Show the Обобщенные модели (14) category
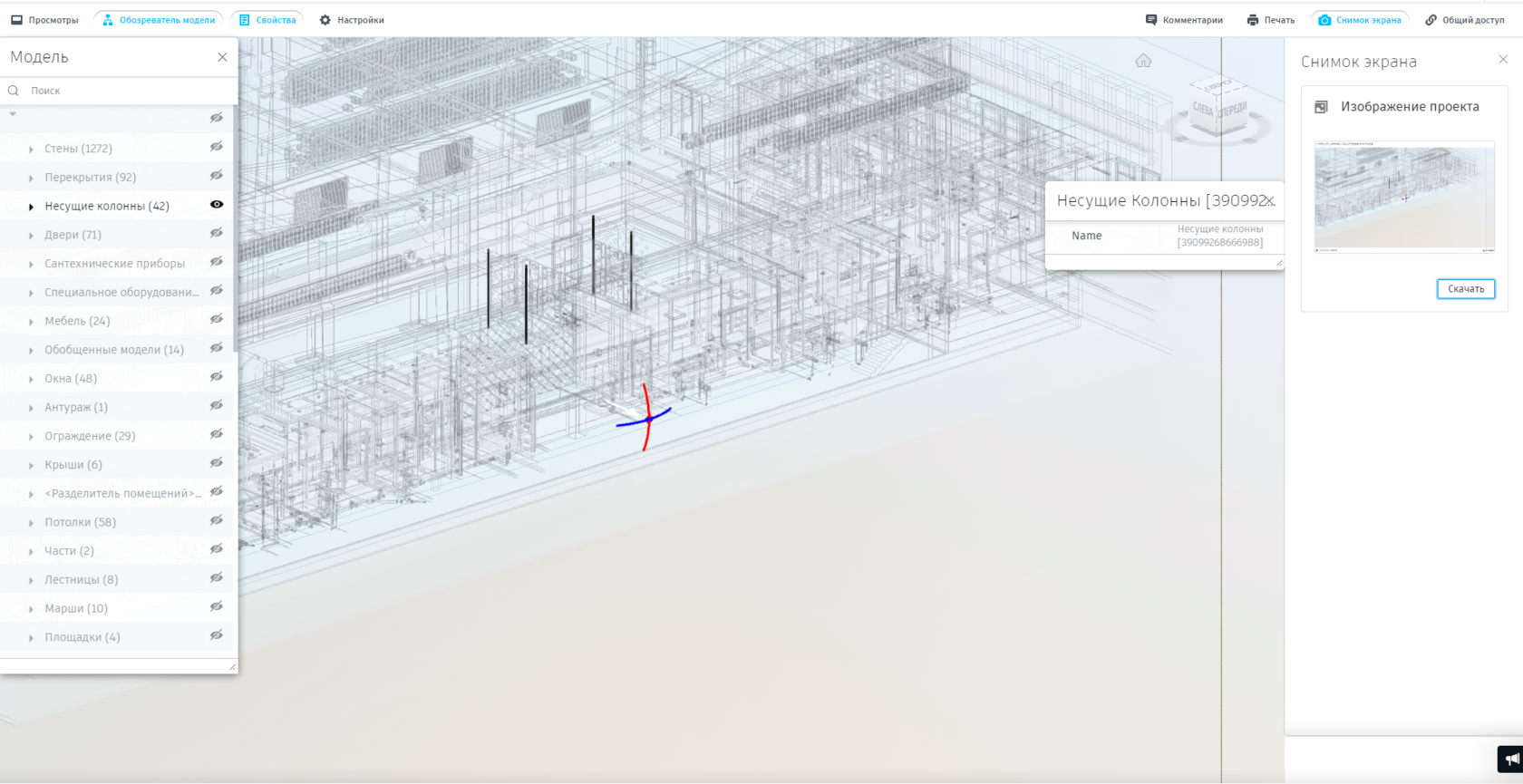 (x=217, y=348)
